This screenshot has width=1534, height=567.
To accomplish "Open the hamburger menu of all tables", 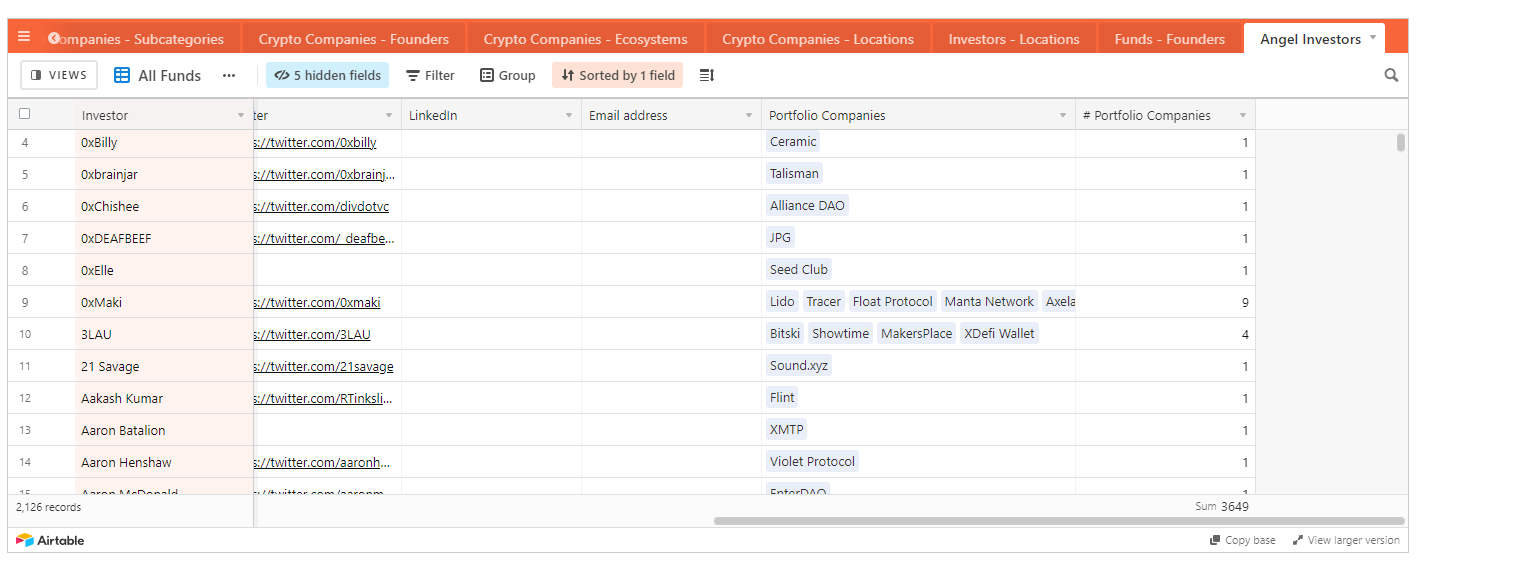I will click(x=24, y=37).
